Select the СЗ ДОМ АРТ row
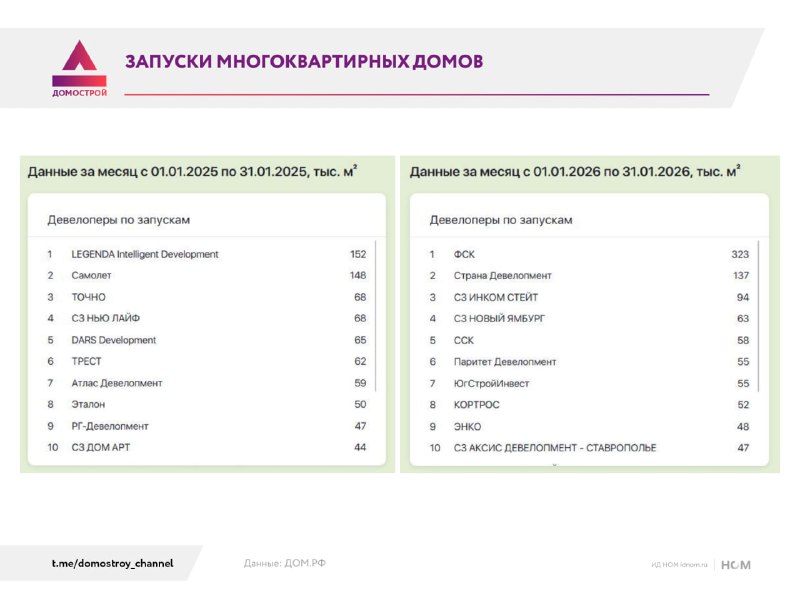 pyautogui.click(x=207, y=448)
